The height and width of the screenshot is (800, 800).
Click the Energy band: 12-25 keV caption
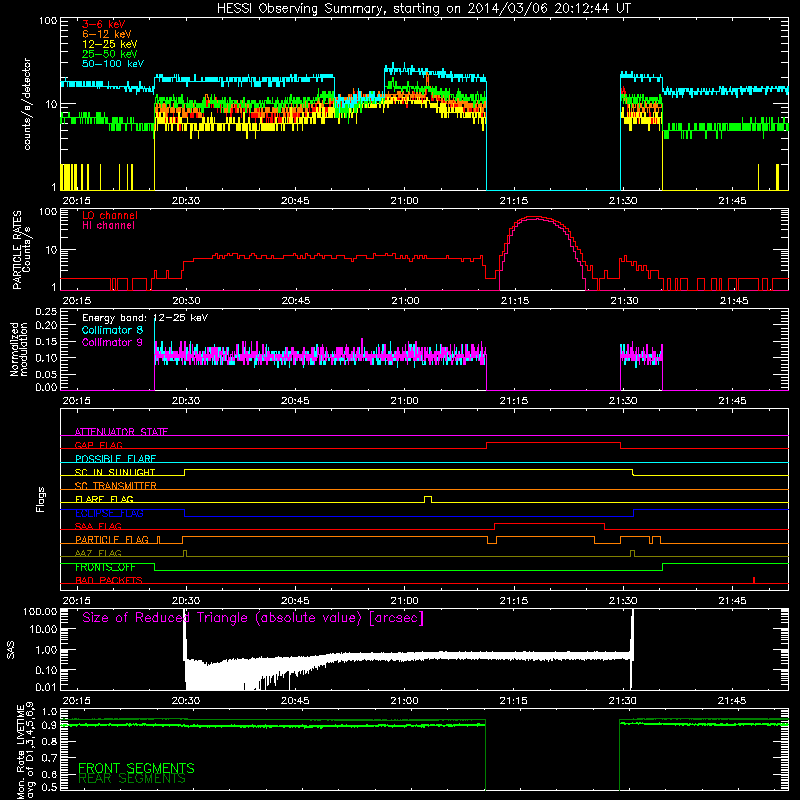pyautogui.click(x=145, y=318)
